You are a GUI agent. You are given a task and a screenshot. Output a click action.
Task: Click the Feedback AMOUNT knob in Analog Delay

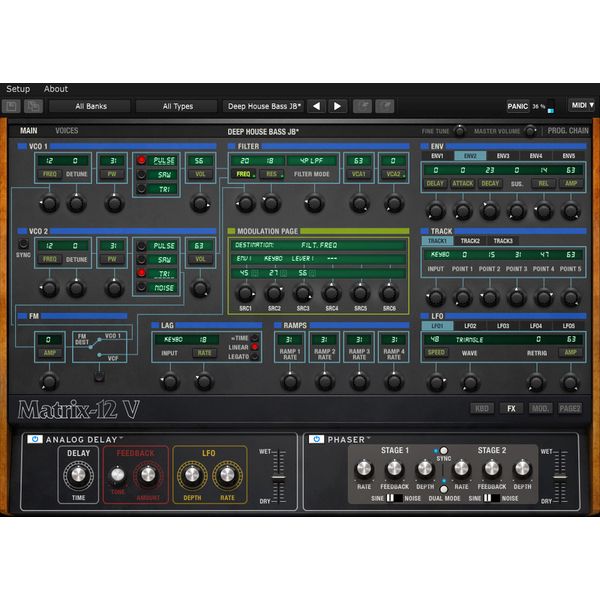148,475
